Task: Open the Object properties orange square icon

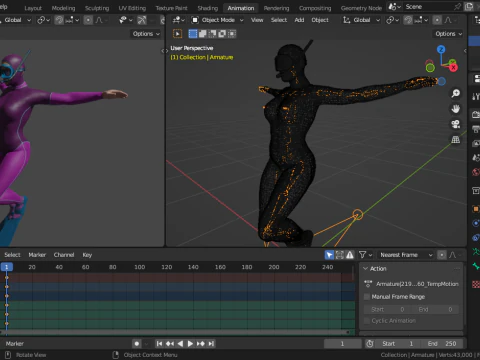Action: pyautogui.click(x=476, y=209)
